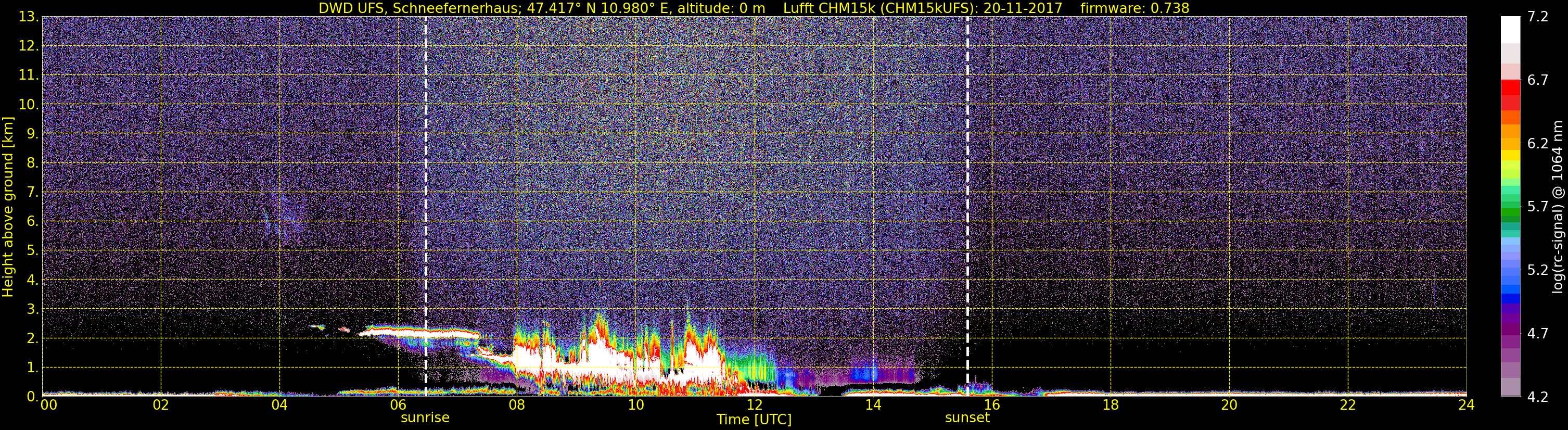Click the y-axis tick label '11.'

[x=29, y=75]
